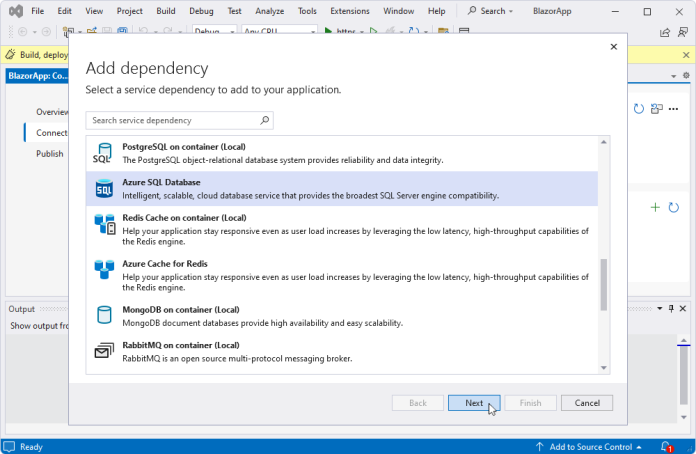Open the Analyze menu
This screenshot has width=696, height=454.
[x=269, y=11]
